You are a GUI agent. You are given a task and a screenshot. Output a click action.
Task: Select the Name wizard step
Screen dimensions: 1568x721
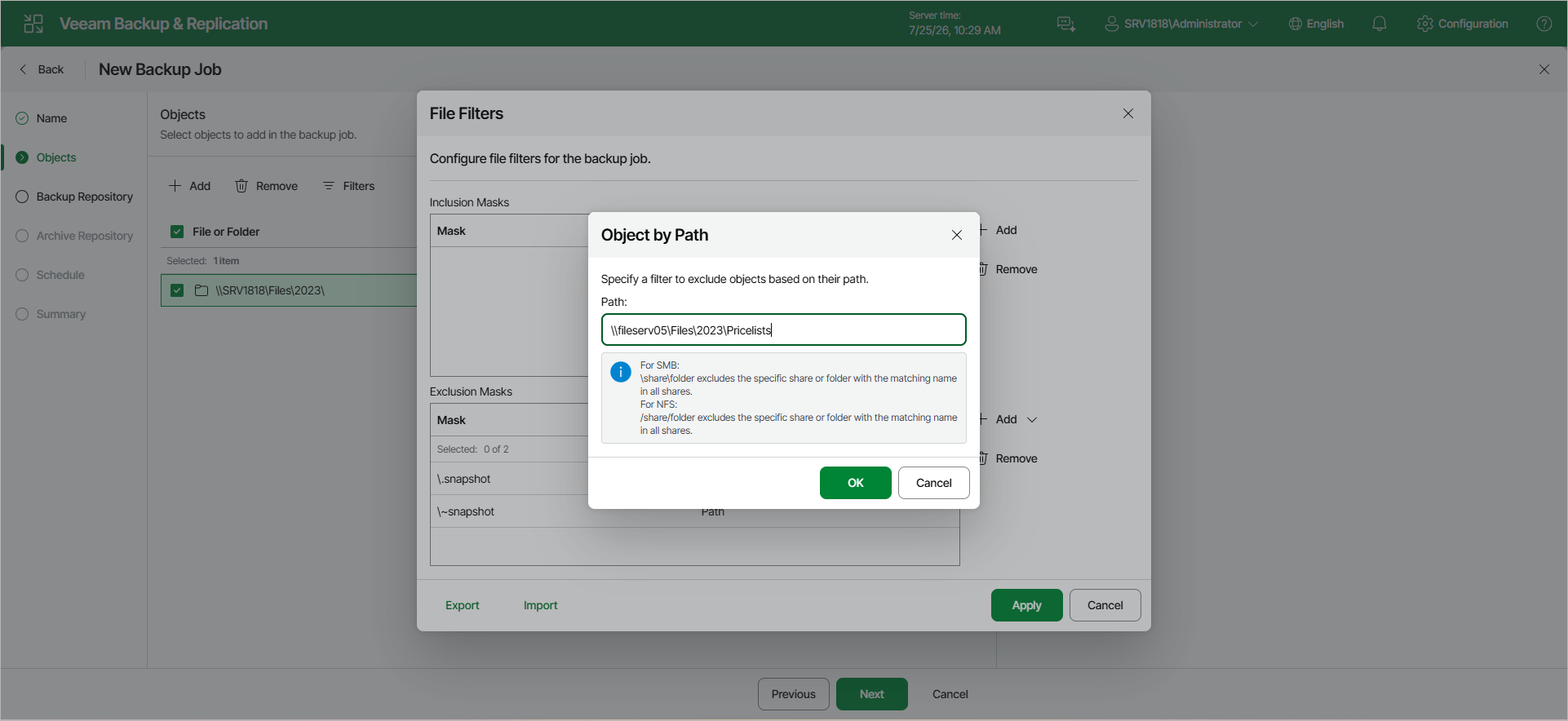click(x=51, y=118)
